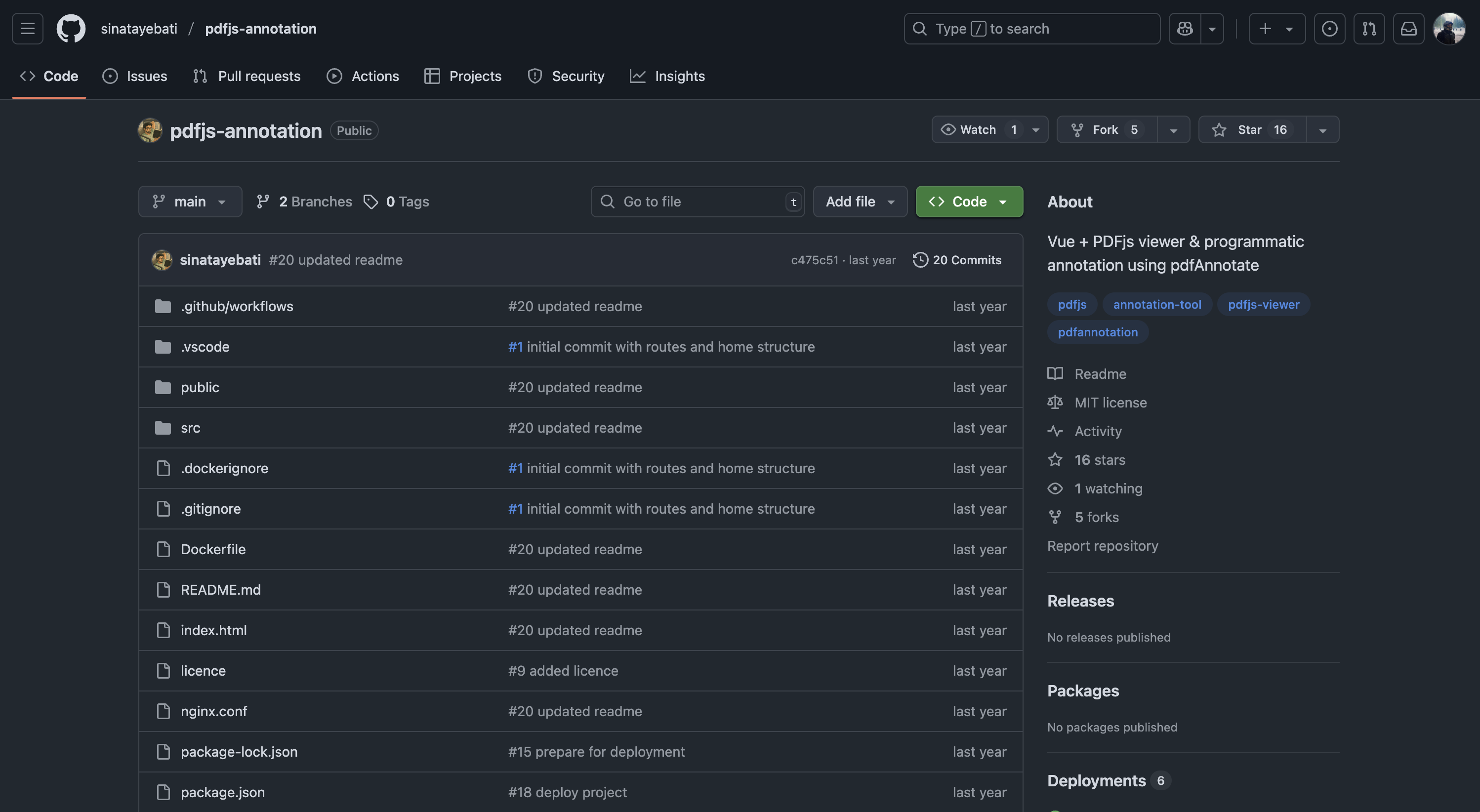Focus the Type / to search field
Screen dimensions: 1480x812
[1032, 28]
